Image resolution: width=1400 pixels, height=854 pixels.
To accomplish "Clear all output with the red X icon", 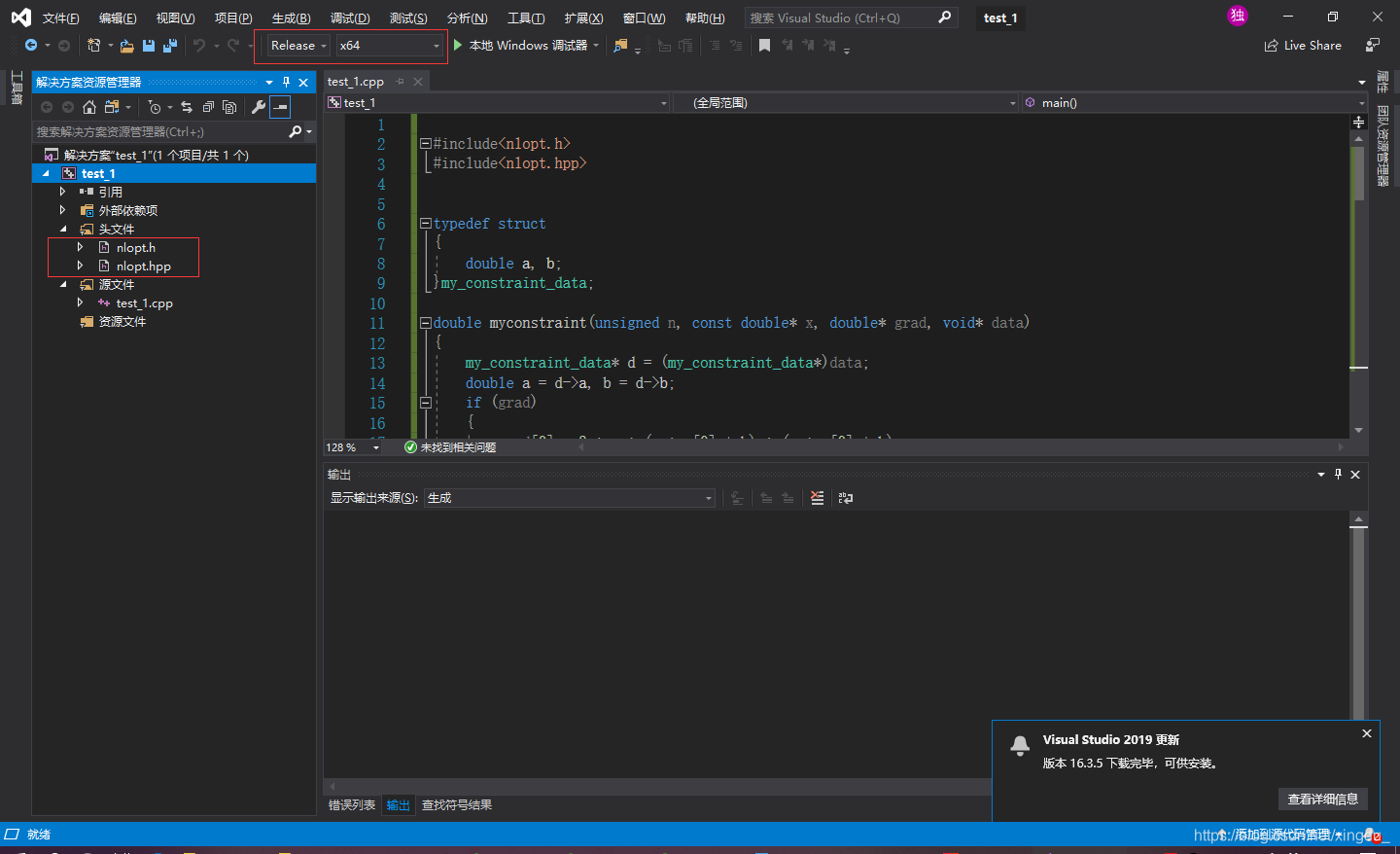I will (817, 498).
